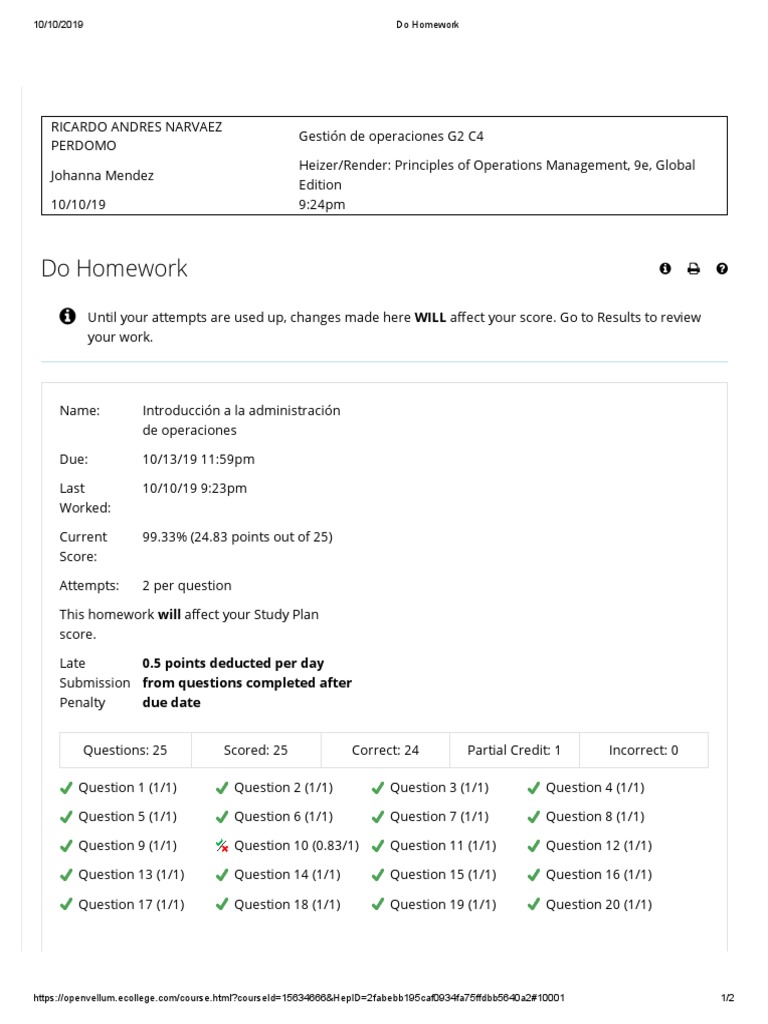Click the partial credit icon for Question 10
Viewport: 768px width, 1024px height.
[222, 846]
